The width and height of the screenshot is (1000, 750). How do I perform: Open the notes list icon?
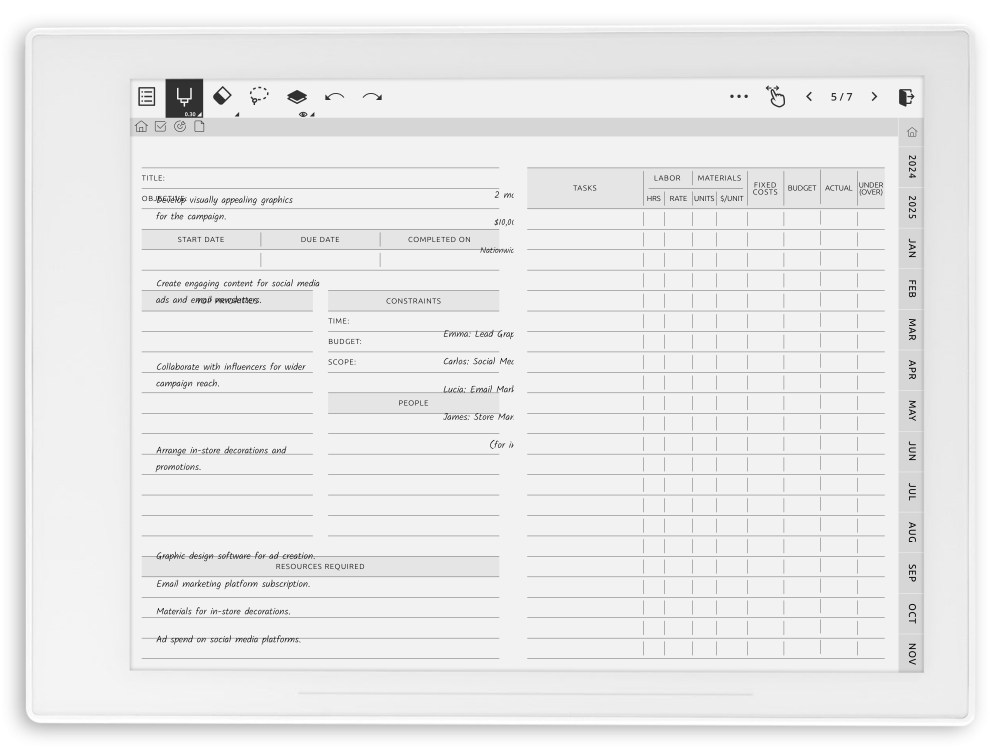click(146, 96)
